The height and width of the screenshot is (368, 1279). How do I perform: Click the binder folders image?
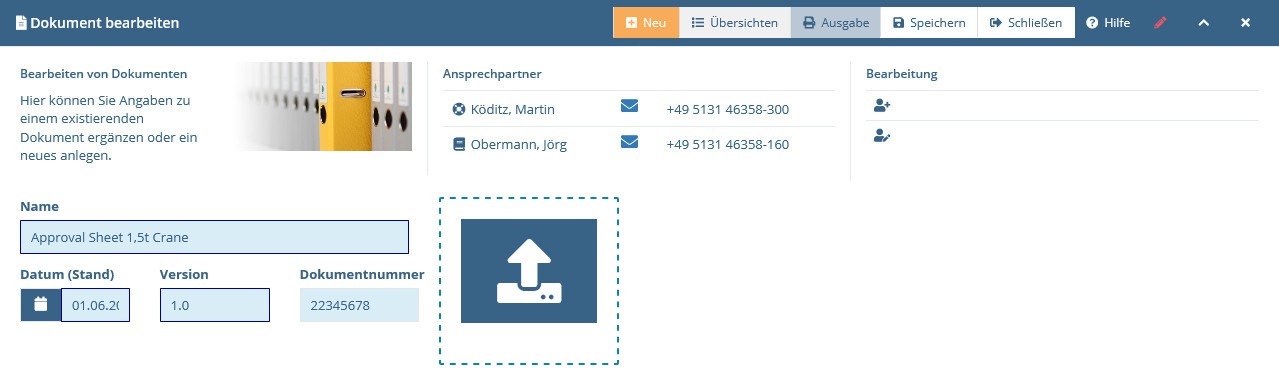(324, 106)
